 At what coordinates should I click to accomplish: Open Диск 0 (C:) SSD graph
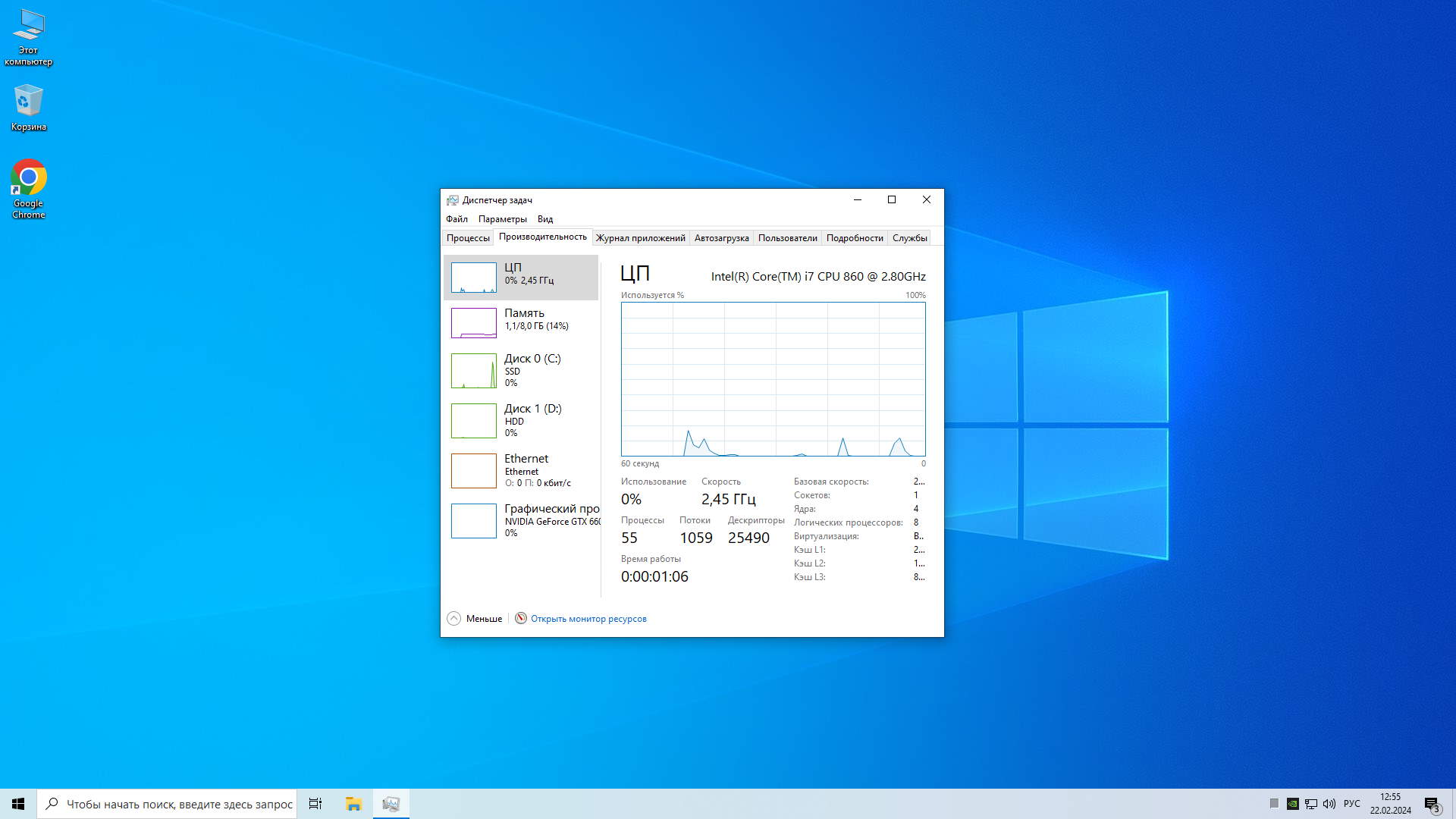[474, 371]
